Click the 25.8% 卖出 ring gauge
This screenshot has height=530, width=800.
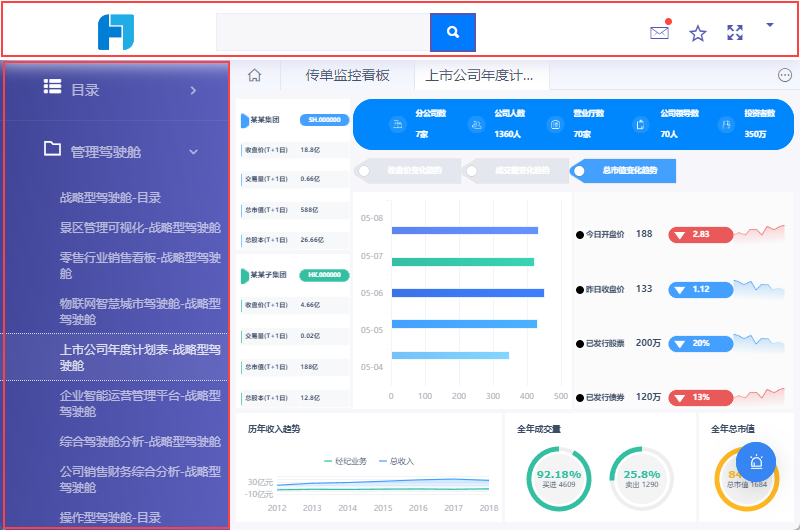point(642,478)
